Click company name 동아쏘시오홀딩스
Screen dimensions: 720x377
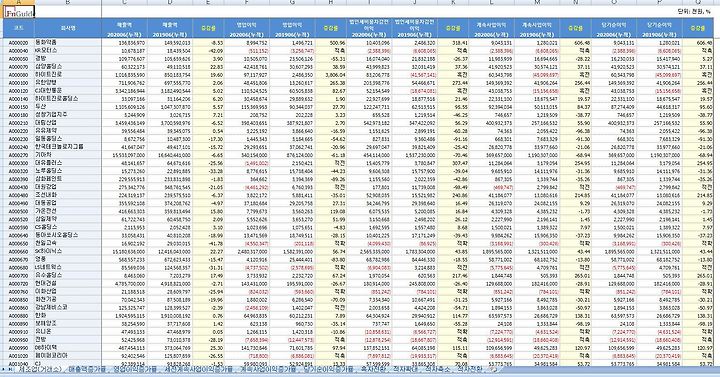(x=56, y=235)
